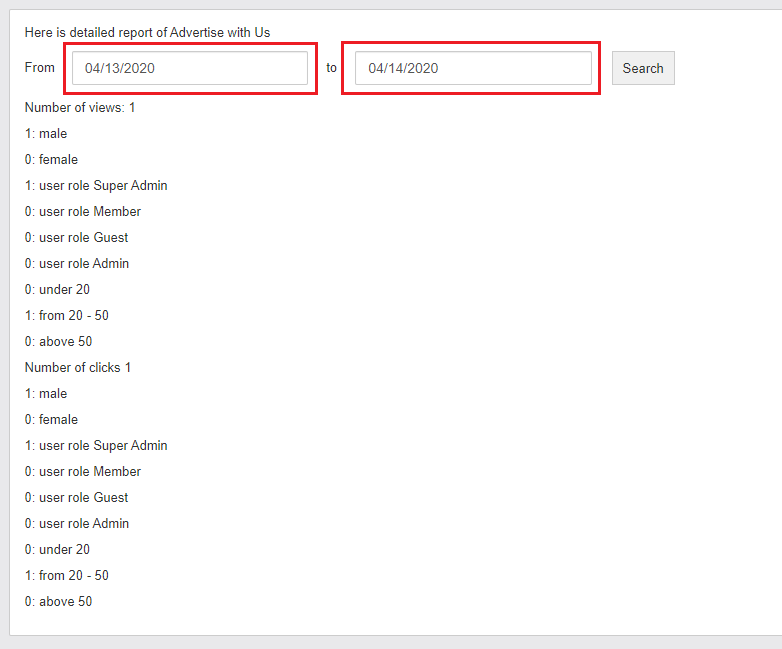Click the 'above 50' row in the clicks section
The image size is (782, 649).
click(x=58, y=601)
